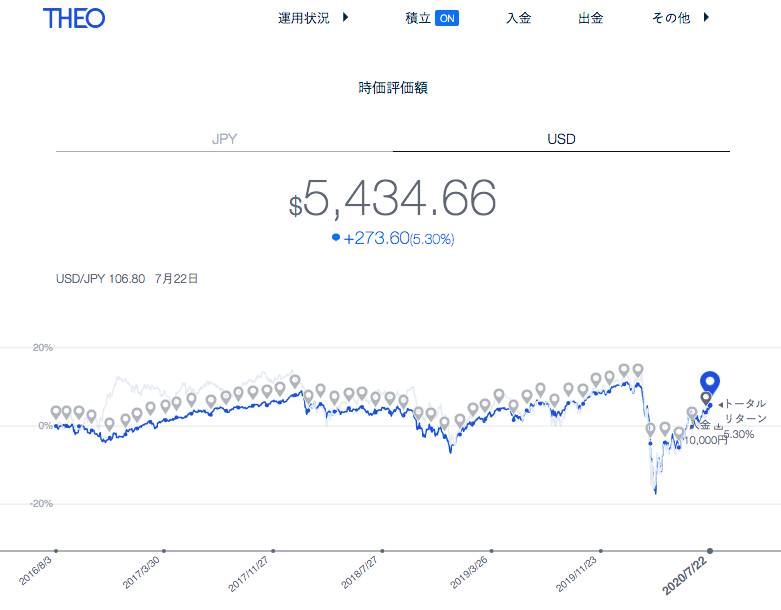Toggle the 積立 ON switch

pos(447,18)
